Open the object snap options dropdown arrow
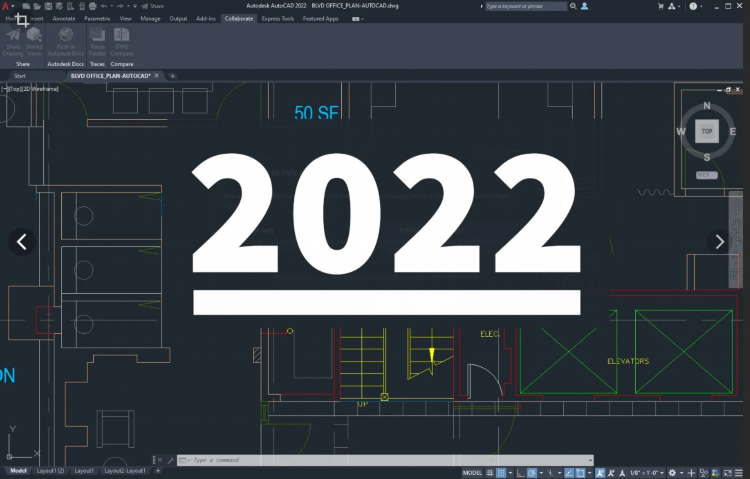 tap(590, 473)
